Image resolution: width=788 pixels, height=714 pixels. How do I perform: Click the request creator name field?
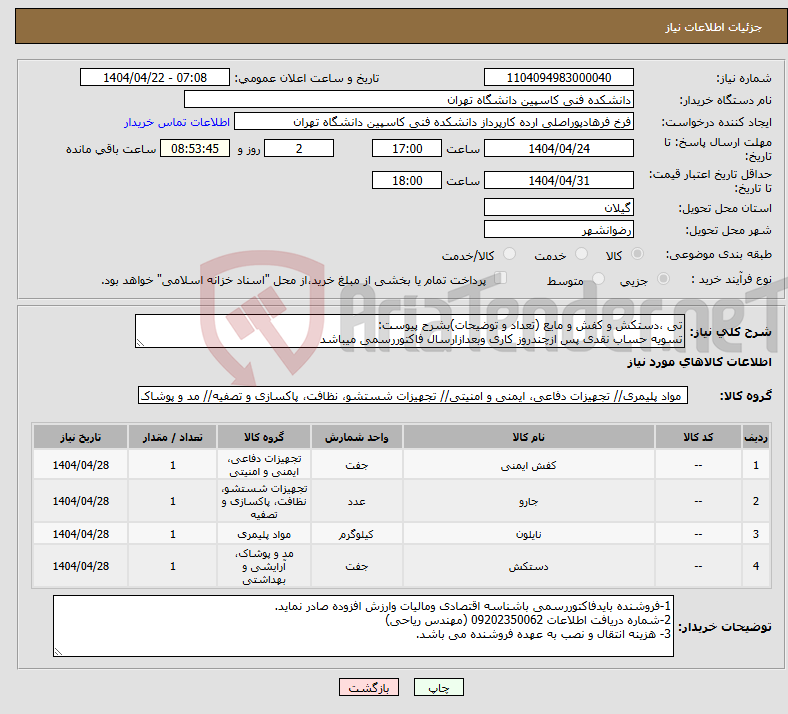[x=434, y=122]
